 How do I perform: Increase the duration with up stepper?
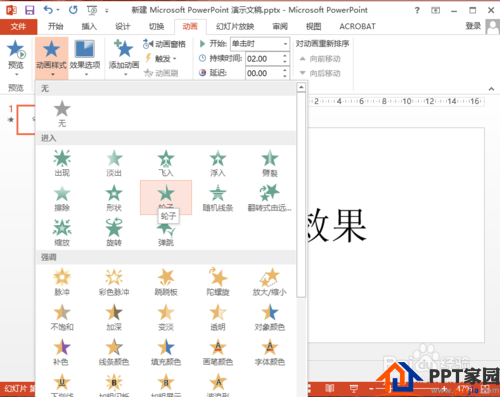click(x=285, y=56)
